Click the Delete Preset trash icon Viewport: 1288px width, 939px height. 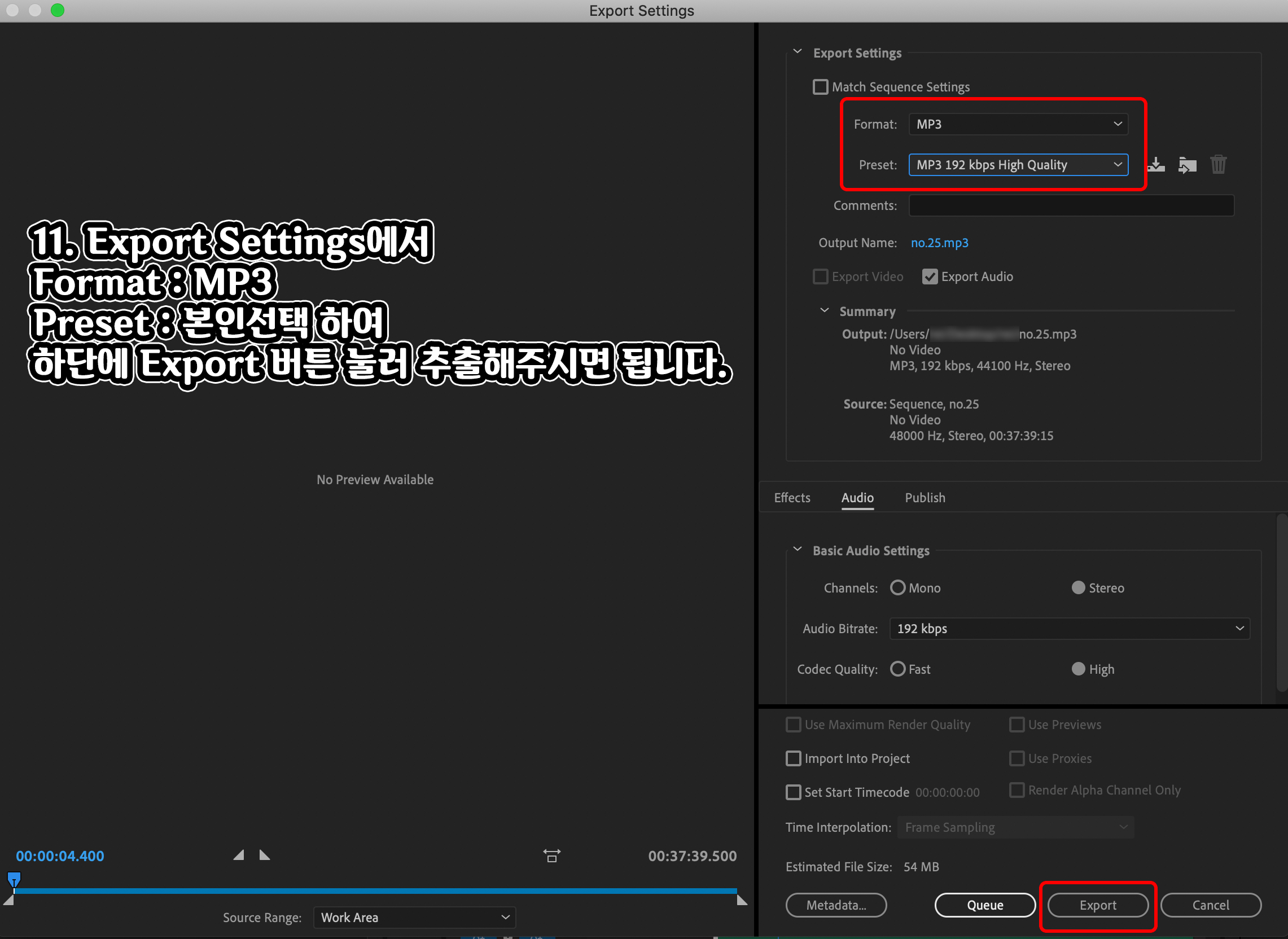(x=1218, y=165)
